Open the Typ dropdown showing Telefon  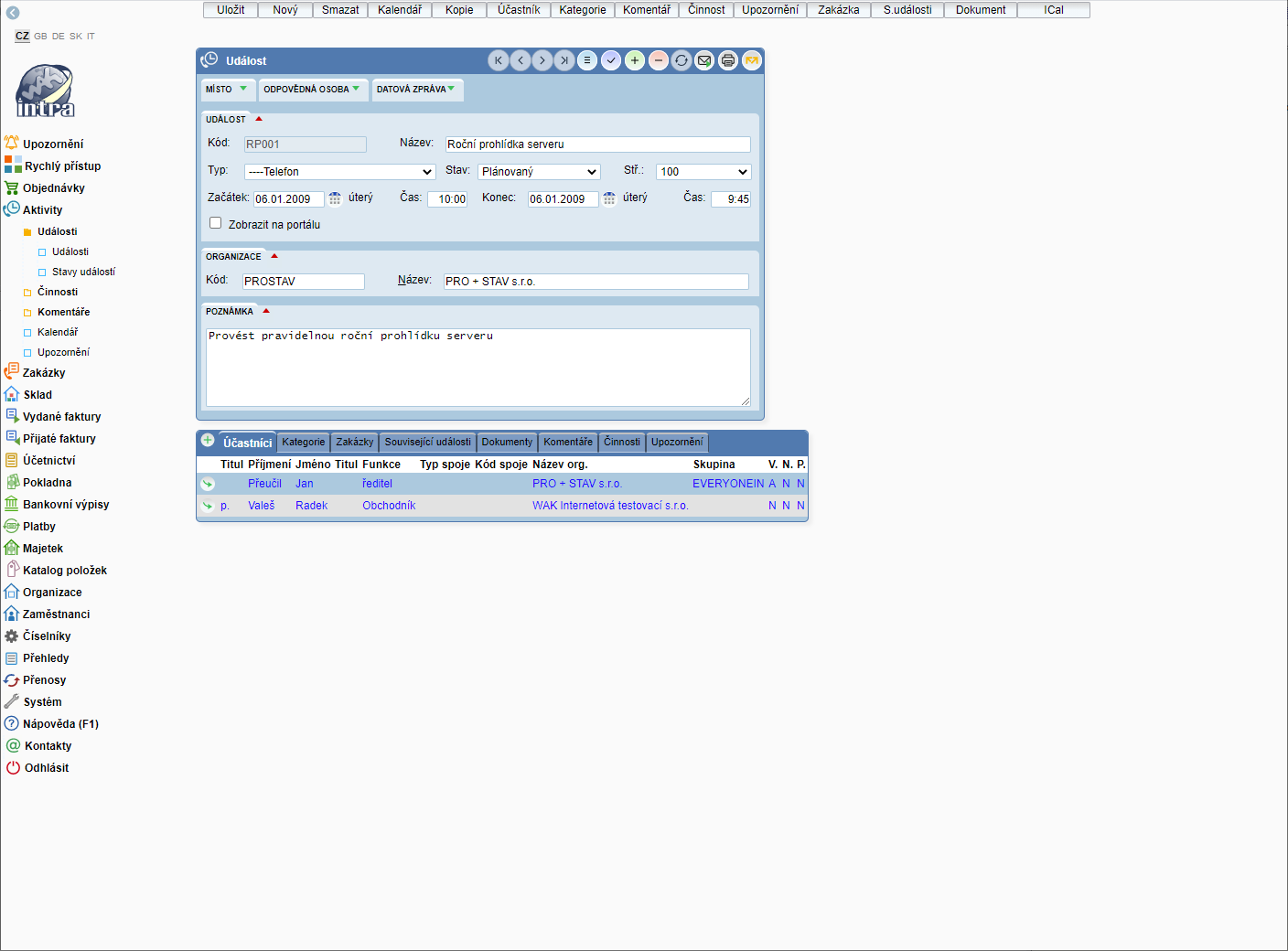pos(339,172)
